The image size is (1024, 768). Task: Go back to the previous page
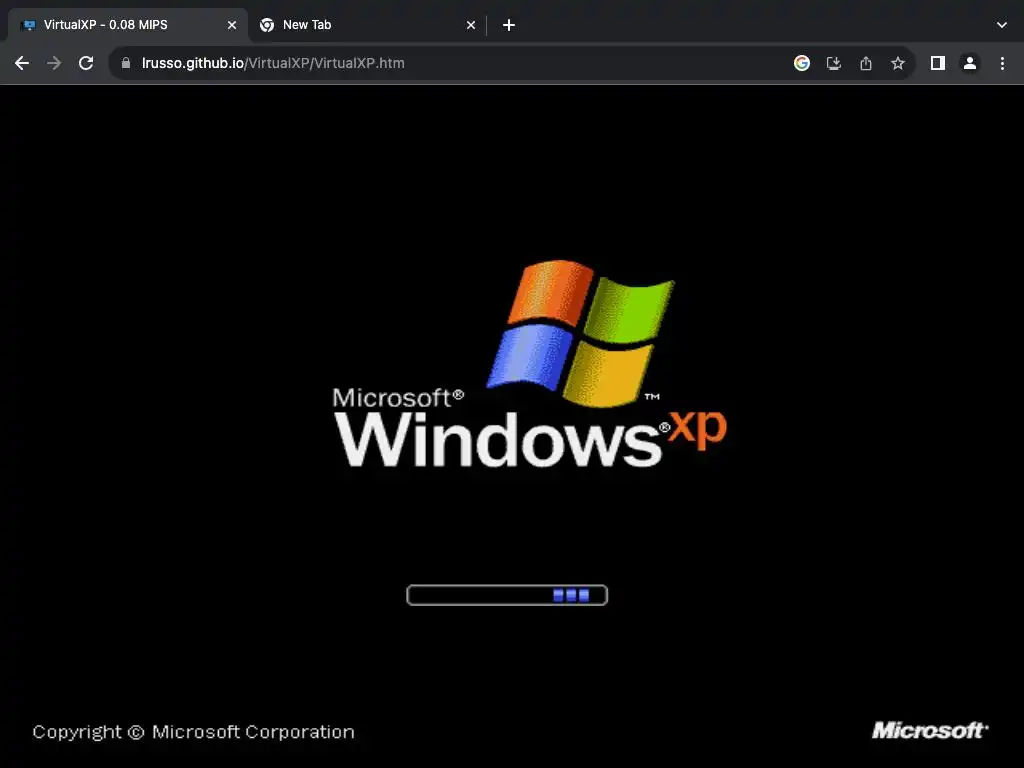coord(22,63)
